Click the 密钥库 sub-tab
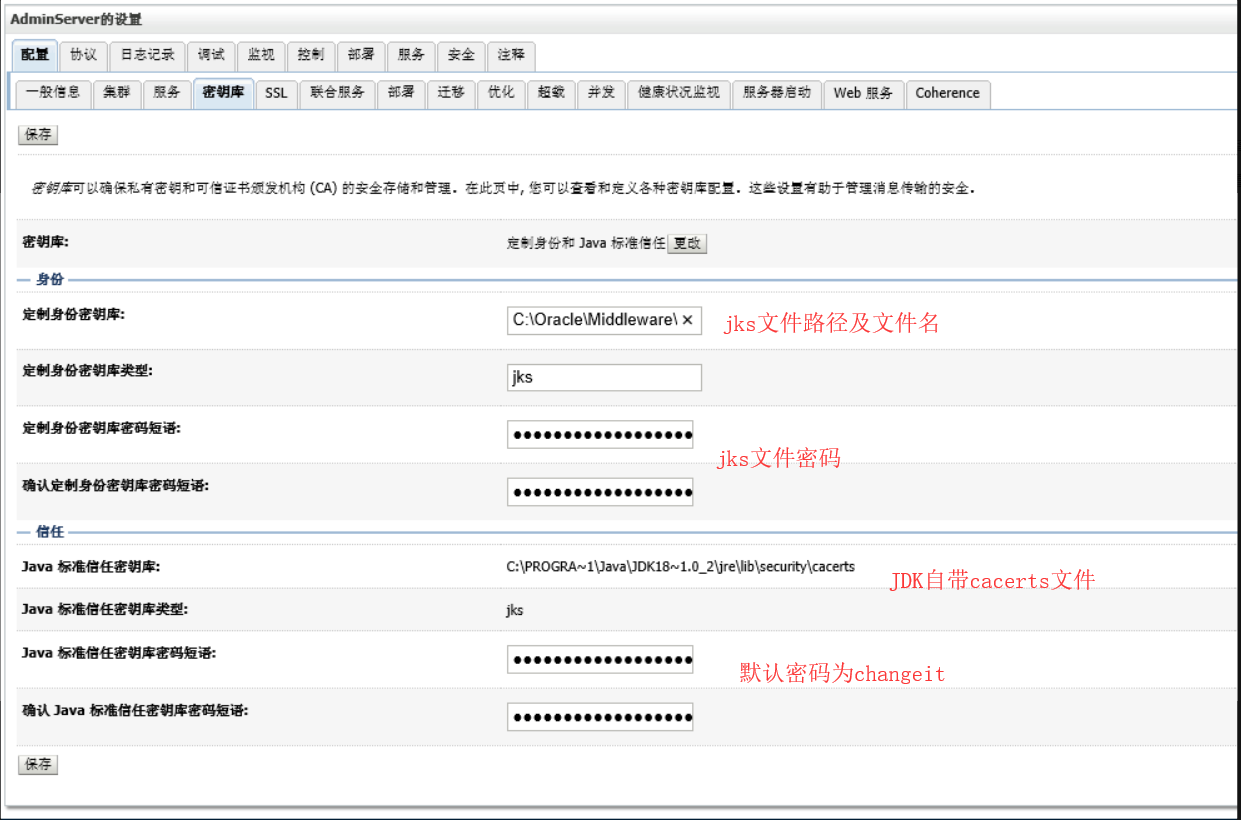Screen dimensions: 1241x820 tap(223, 93)
